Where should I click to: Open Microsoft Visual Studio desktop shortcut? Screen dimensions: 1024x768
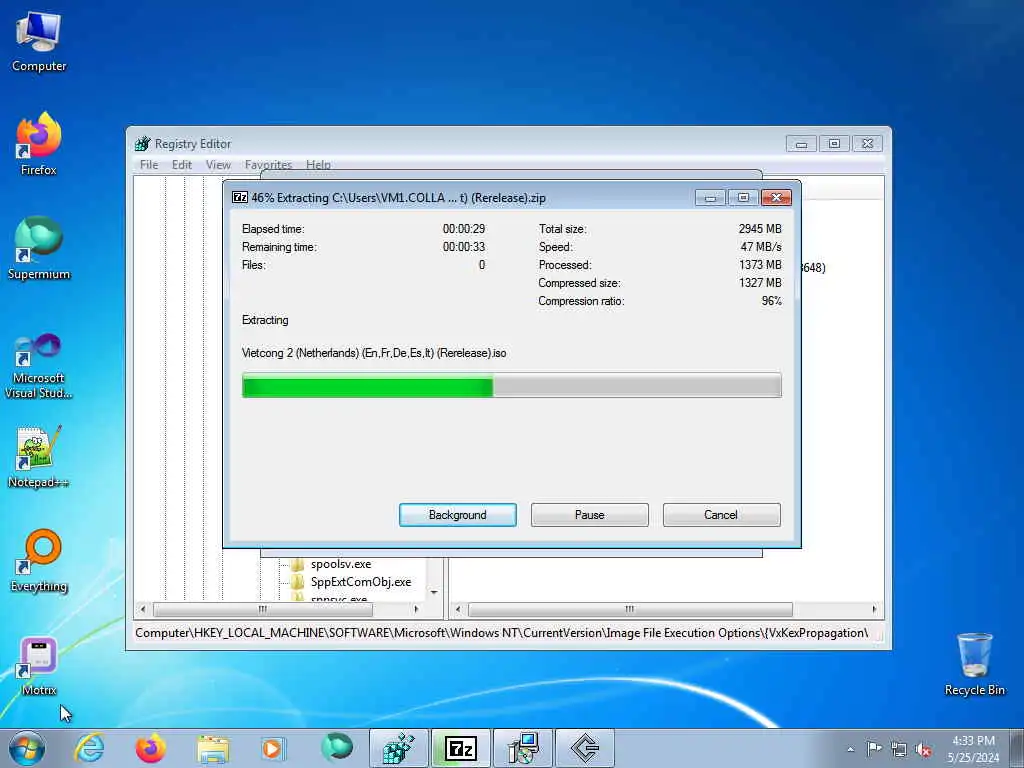coord(39,366)
